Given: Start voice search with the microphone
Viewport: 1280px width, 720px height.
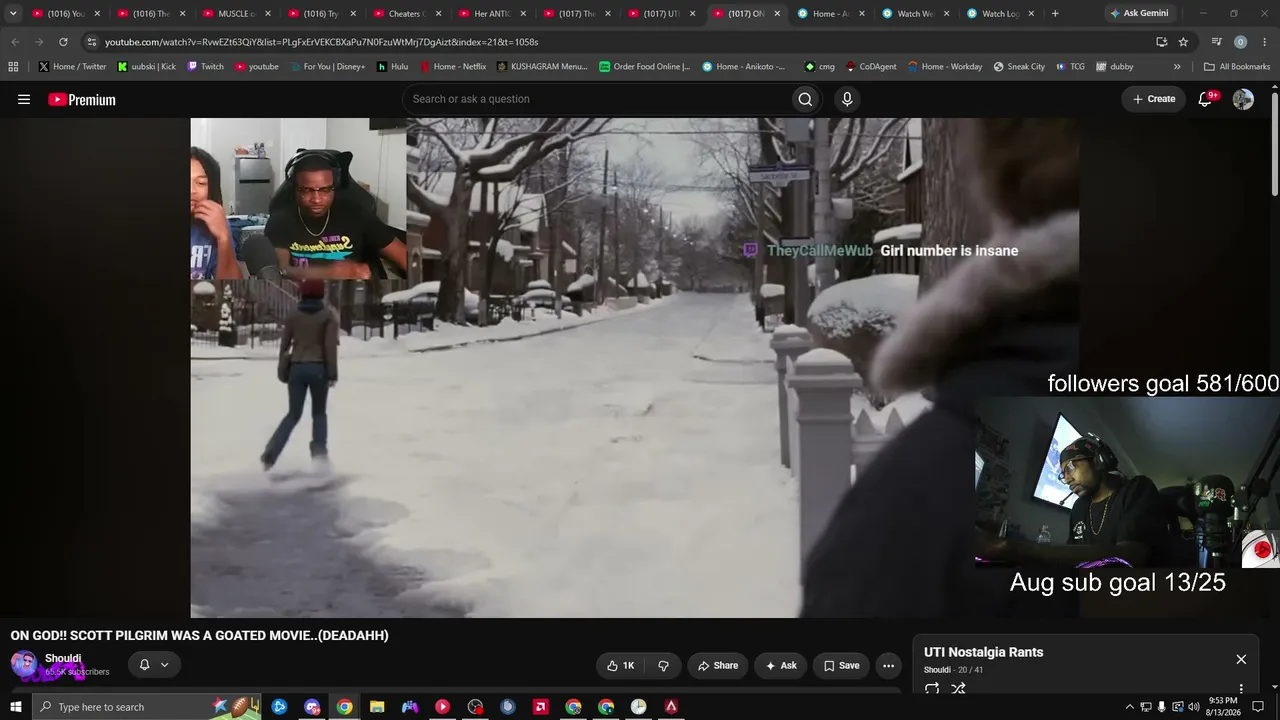Looking at the screenshot, I should (847, 99).
